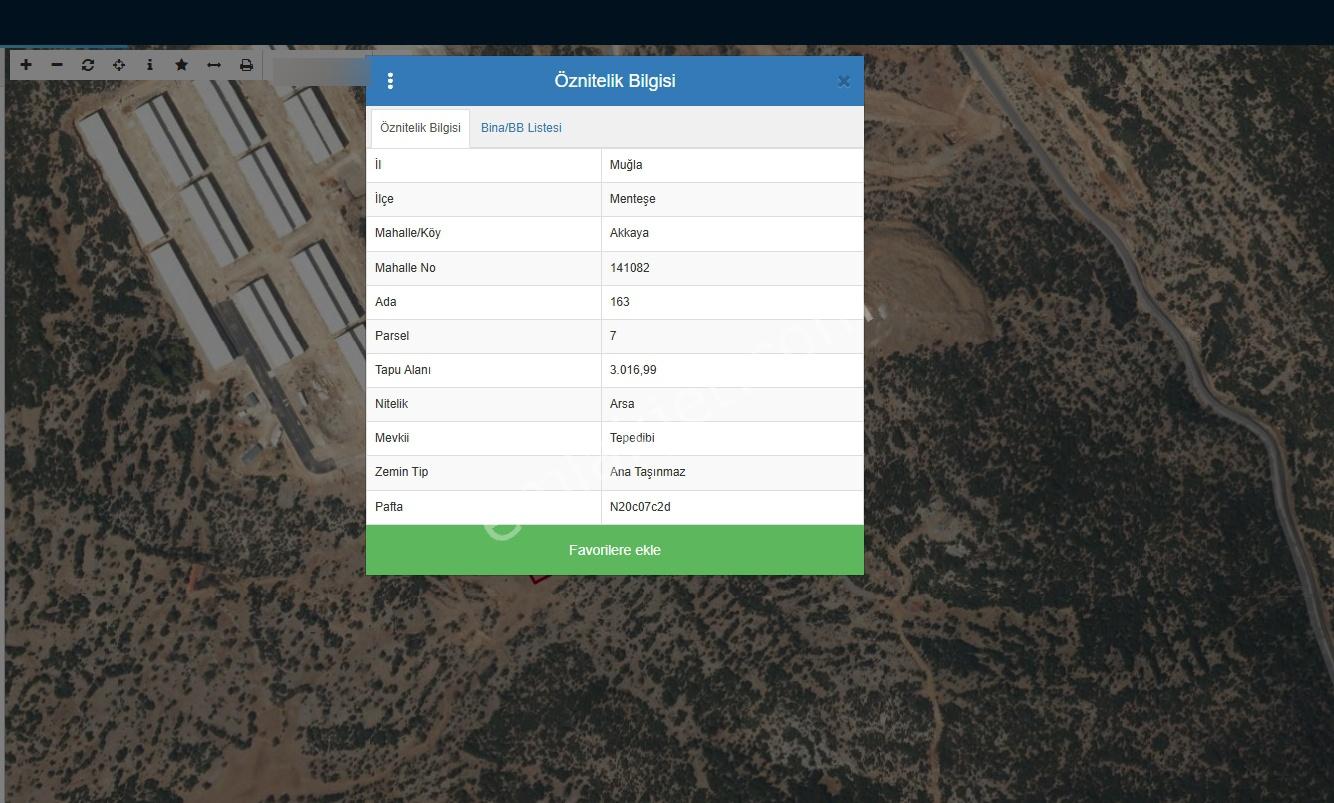Image resolution: width=1334 pixels, height=803 pixels.
Task: Click the Mahalle/Köy row label
Action: [408, 233]
